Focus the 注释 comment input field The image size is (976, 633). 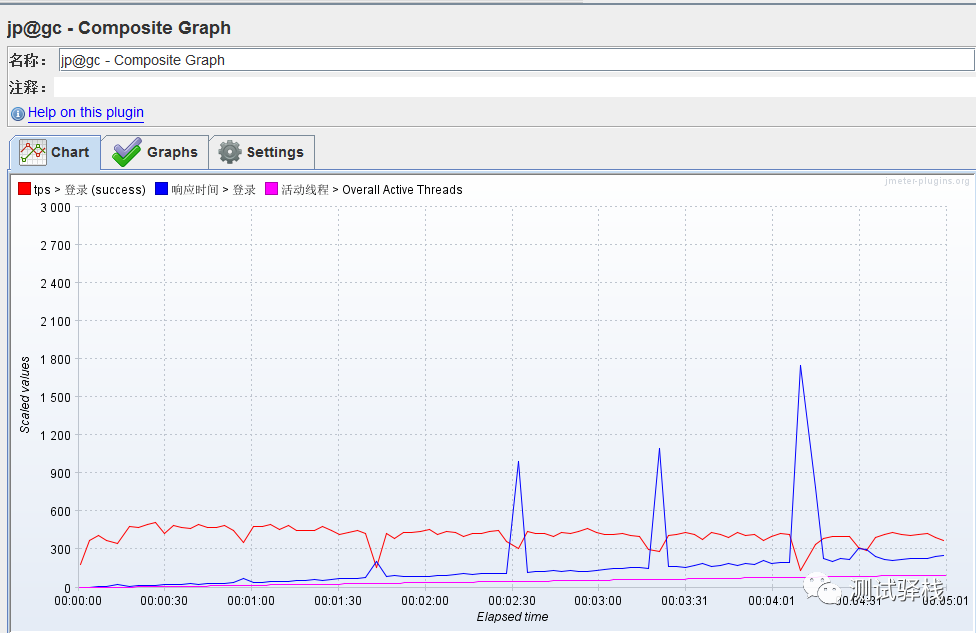[514, 87]
